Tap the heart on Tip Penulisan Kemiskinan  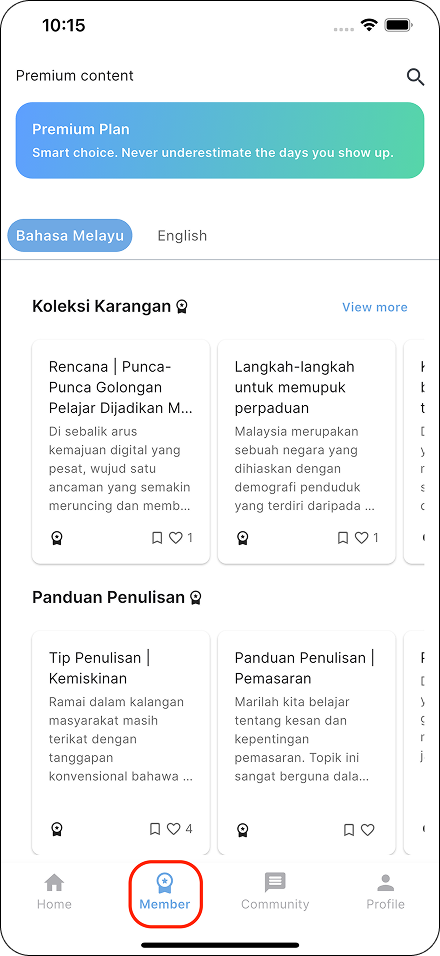[x=174, y=829]
